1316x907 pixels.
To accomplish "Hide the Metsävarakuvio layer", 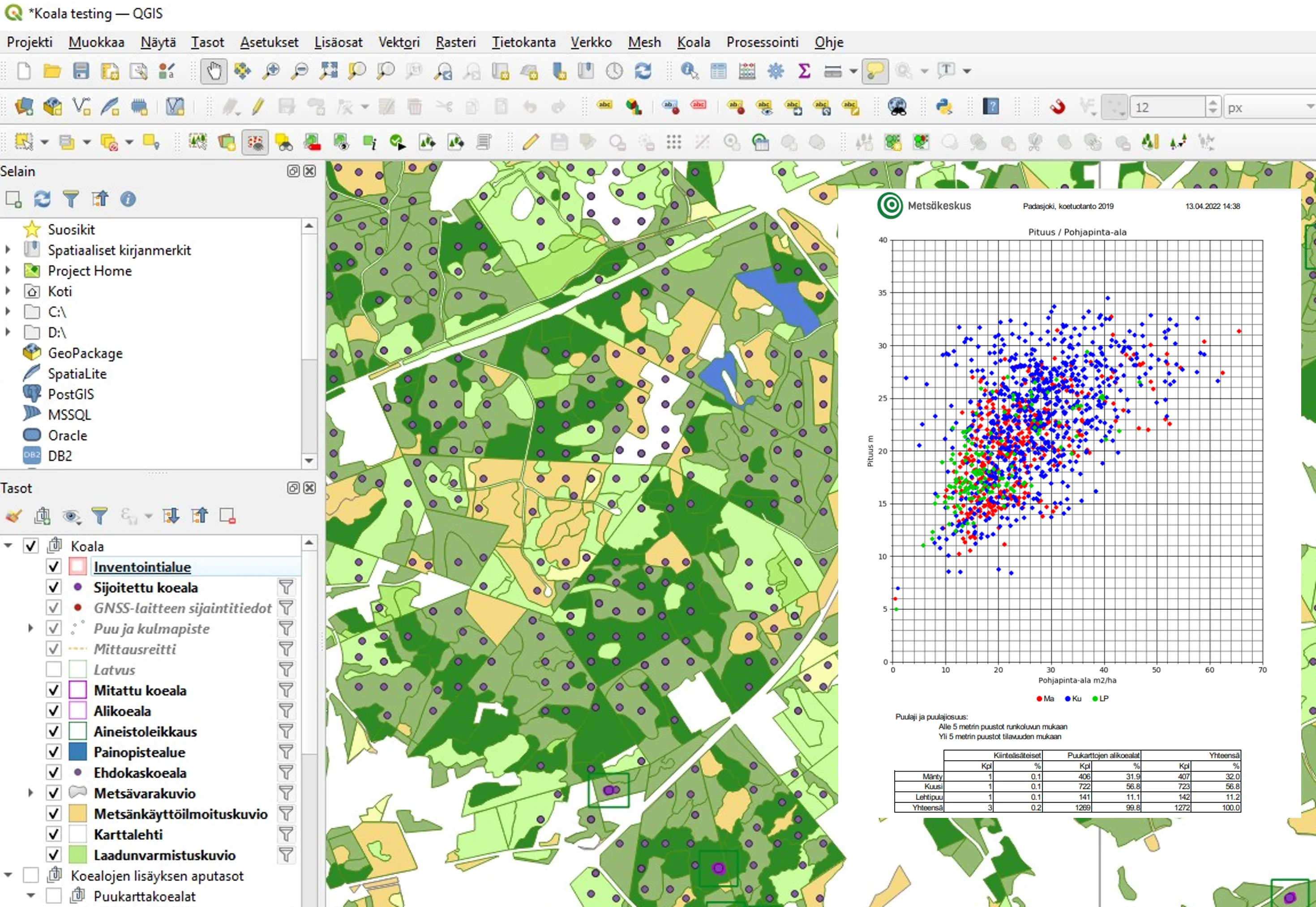I will (x=53, y=793).
